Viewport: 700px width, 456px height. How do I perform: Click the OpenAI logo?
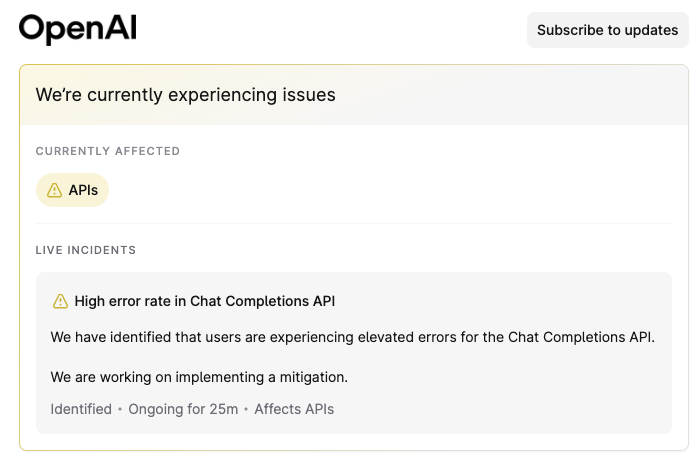coord(77,29)
